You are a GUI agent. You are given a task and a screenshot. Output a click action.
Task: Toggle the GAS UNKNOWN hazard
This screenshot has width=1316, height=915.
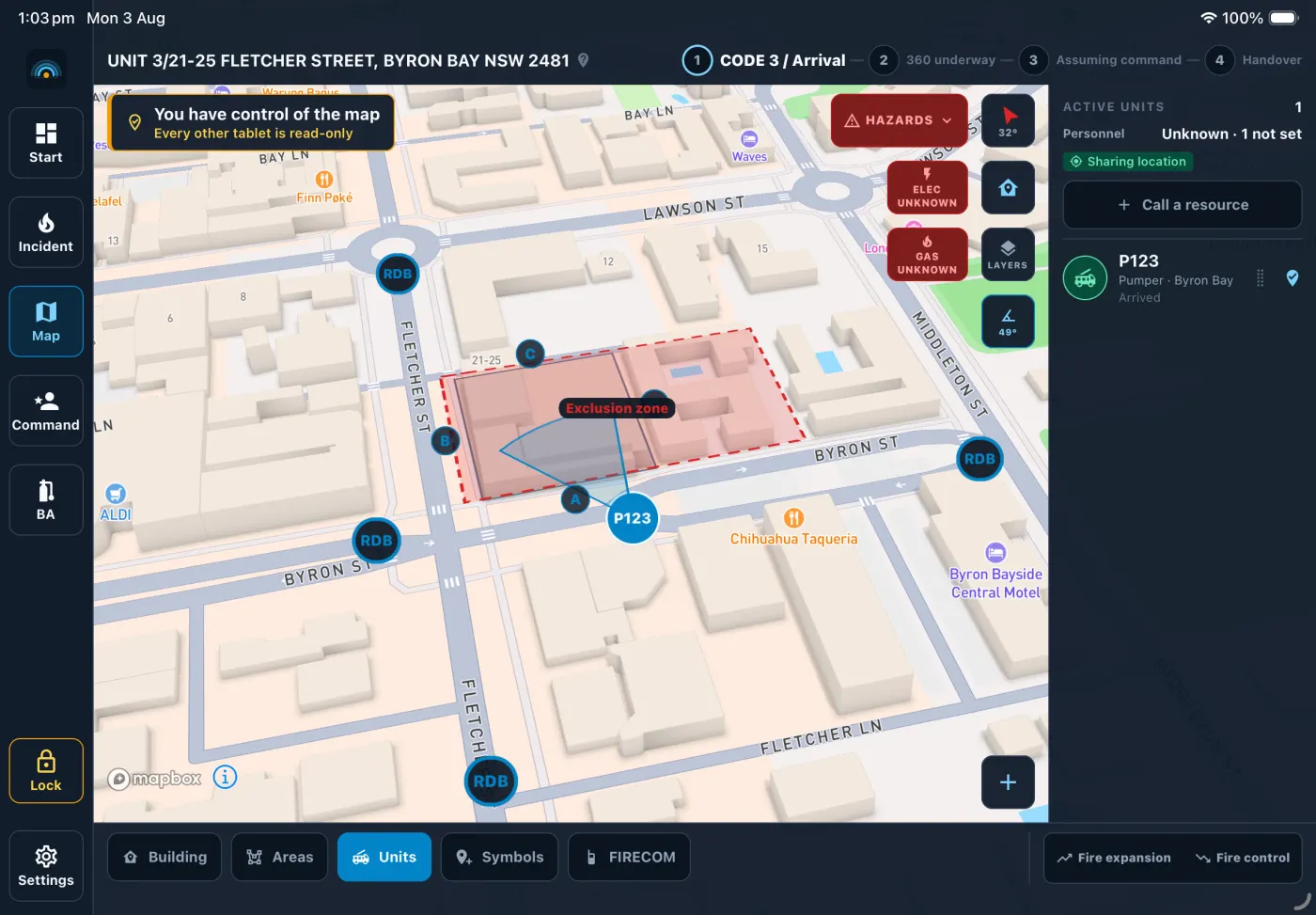point(927,255)
